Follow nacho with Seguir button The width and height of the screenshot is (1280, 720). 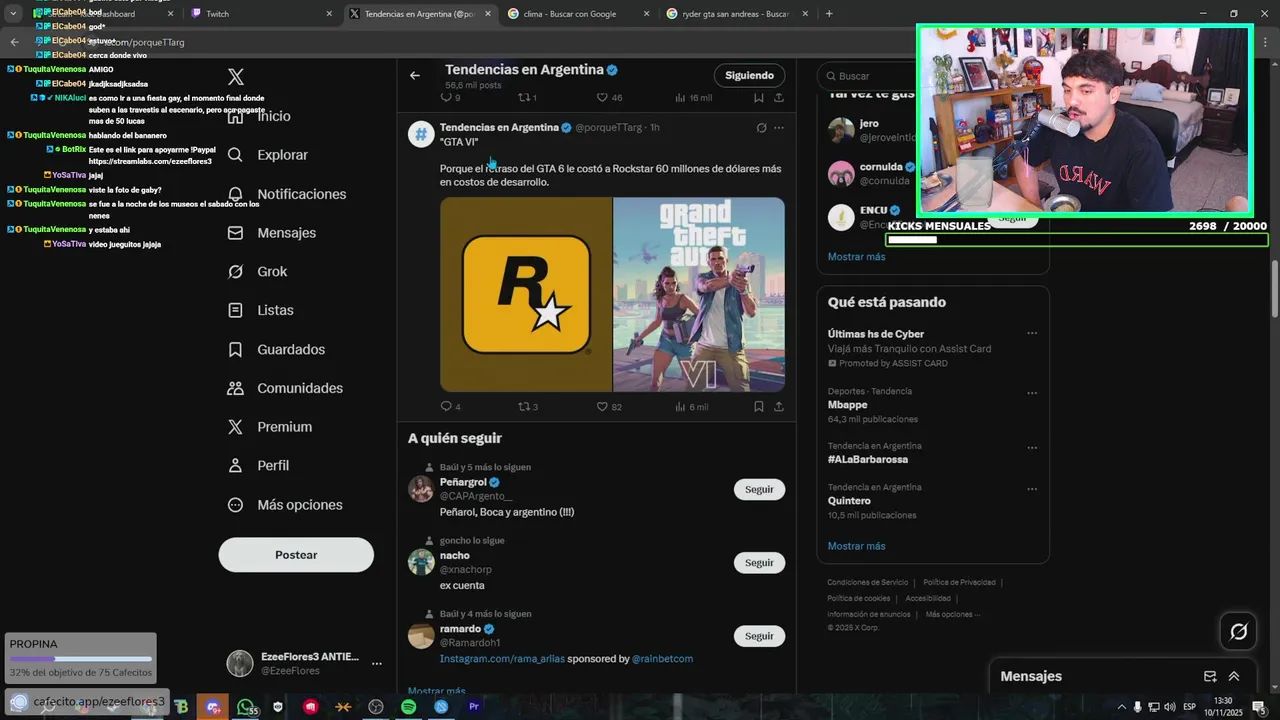point(759,563)
